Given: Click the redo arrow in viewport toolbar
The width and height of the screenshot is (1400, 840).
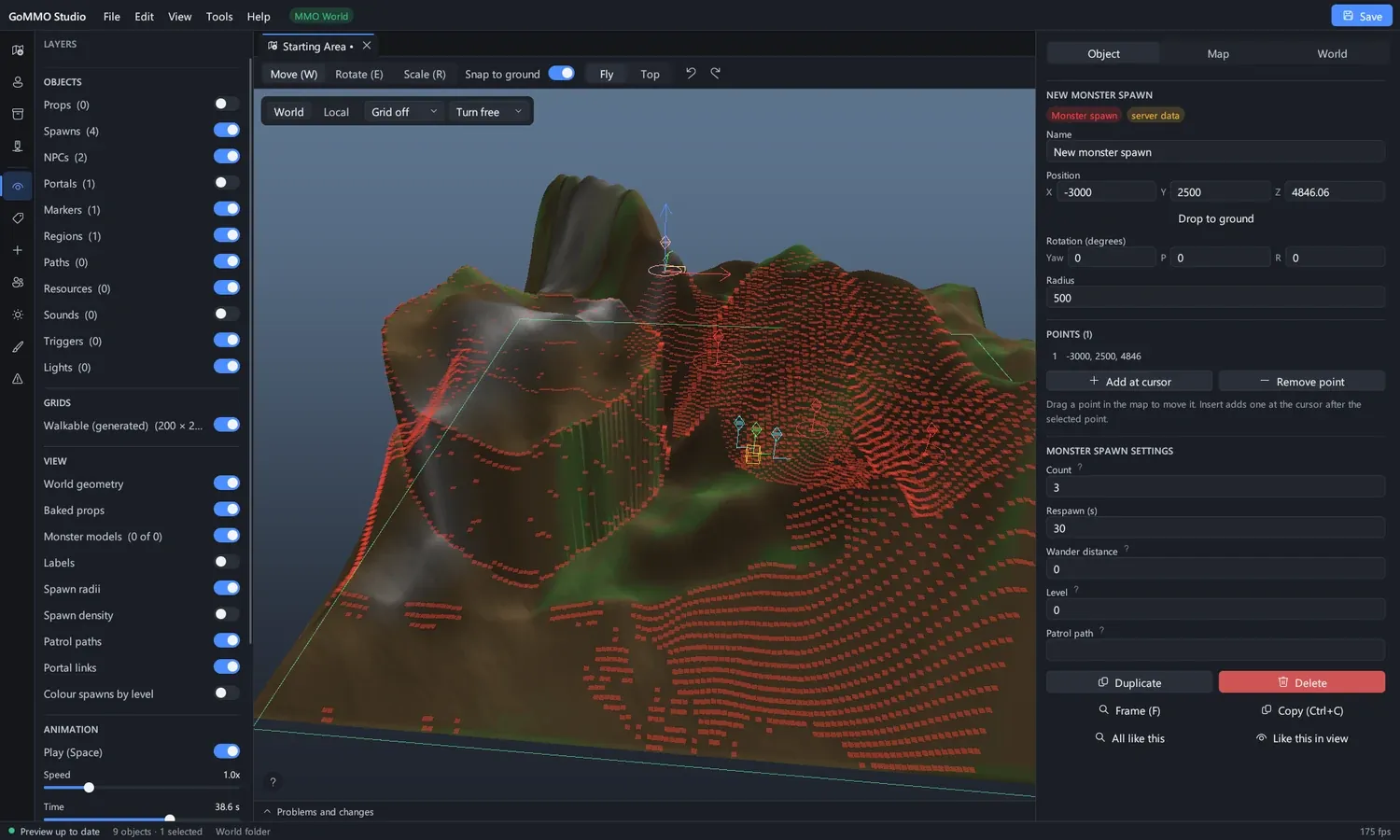Looking at the screenshot, I should pos(716,73).
